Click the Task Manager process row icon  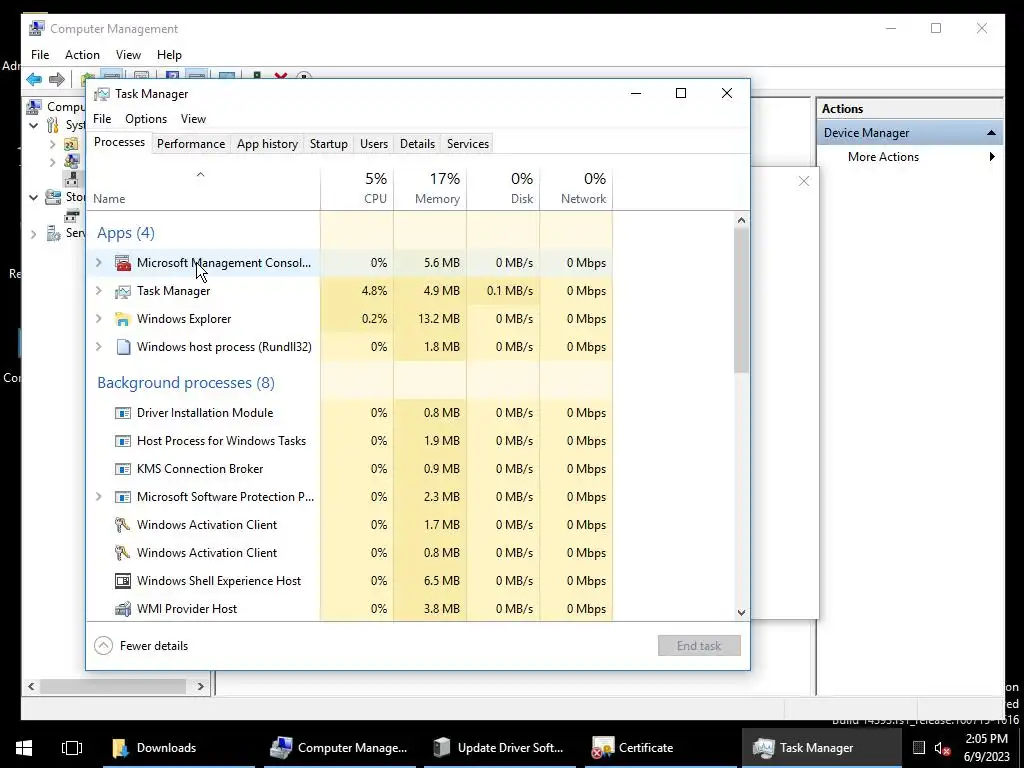pyautogui.click(x=123, y=291)
